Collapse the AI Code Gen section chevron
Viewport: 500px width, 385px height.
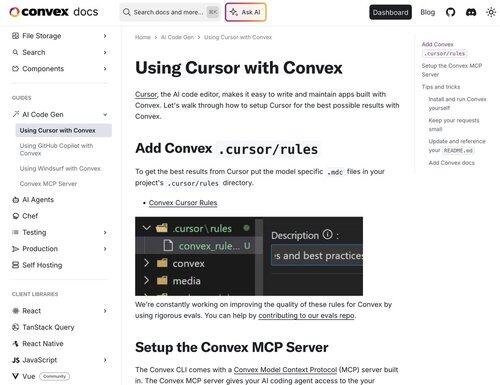pyautogui.click(x=105, y=114)
